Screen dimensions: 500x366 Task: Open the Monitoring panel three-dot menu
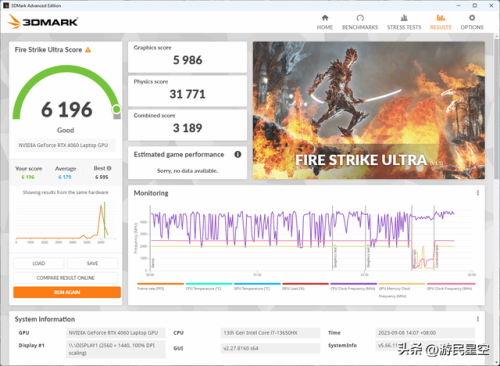coord(478,193)
